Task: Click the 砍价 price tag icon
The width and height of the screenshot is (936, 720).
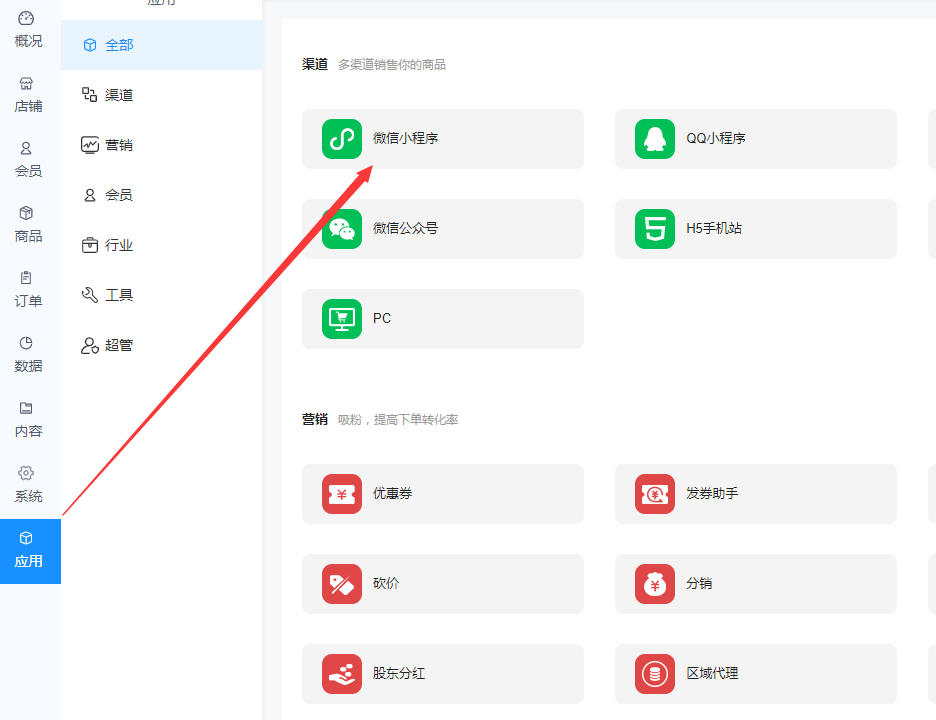Action: pyautogui.click(x=341, y=584)
